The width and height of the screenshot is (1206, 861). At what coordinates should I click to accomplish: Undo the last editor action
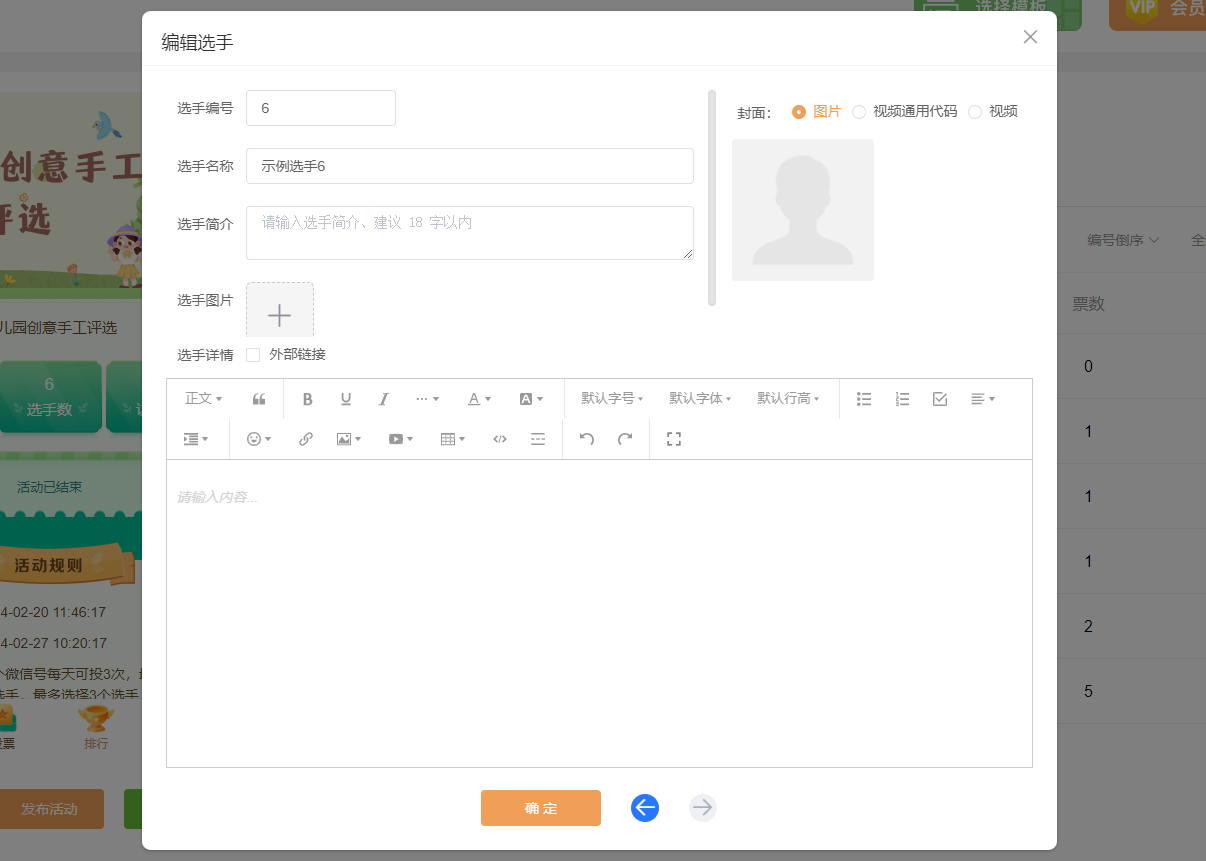pos(587,439)
